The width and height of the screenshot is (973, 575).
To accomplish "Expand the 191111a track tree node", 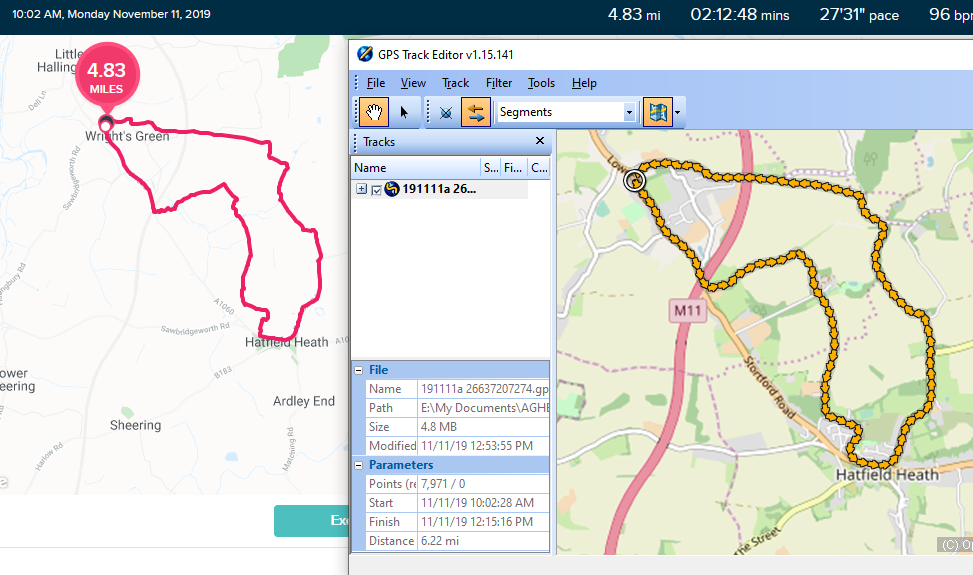I will (361, 189).
